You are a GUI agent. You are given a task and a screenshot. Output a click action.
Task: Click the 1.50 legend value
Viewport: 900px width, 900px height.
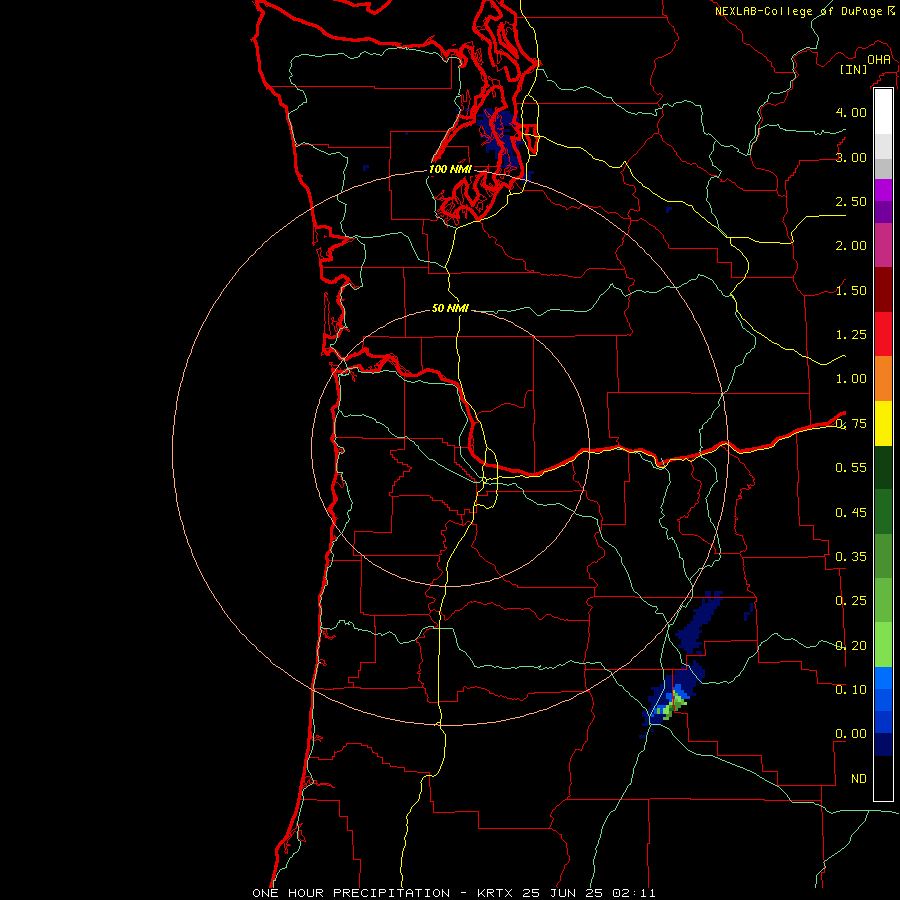click(851, 290)
